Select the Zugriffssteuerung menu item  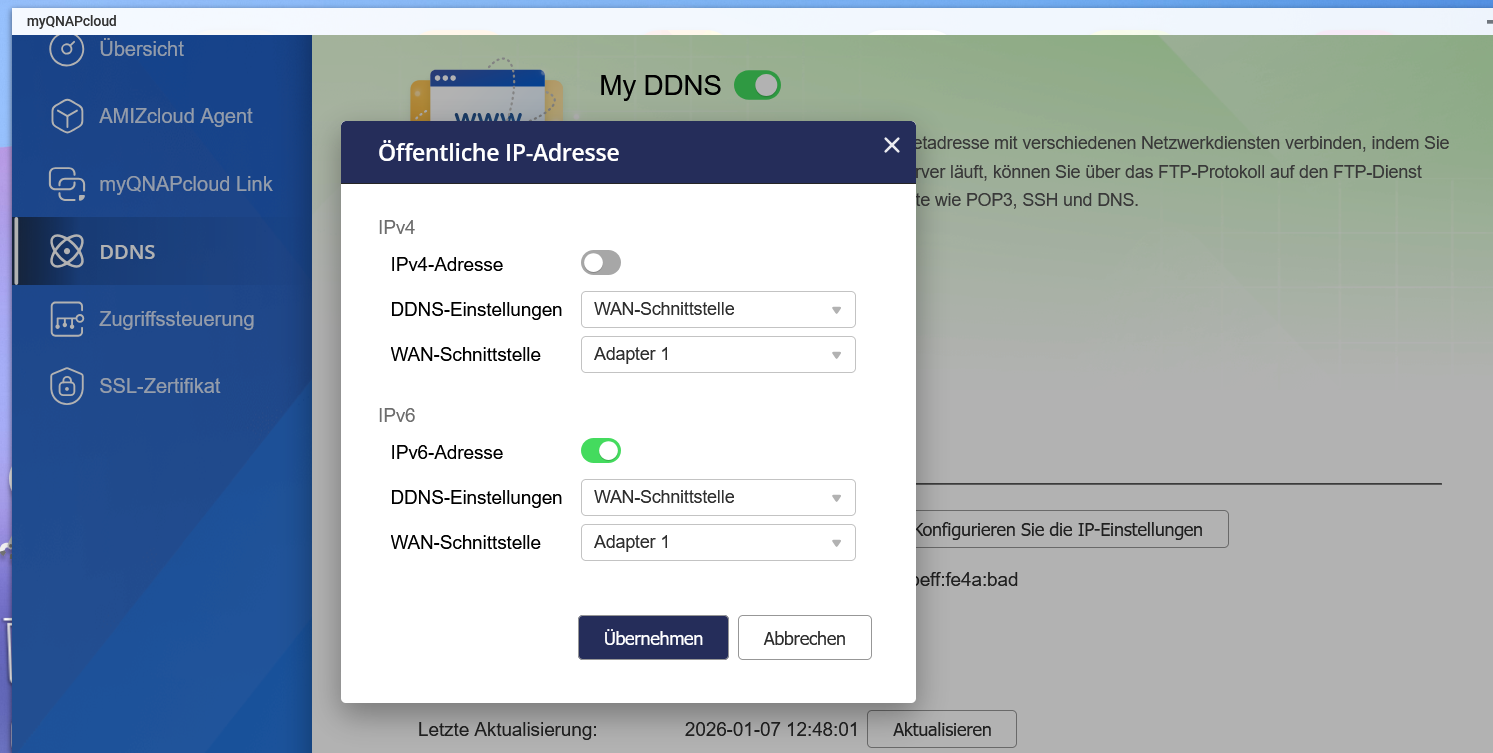coord(176,320)
